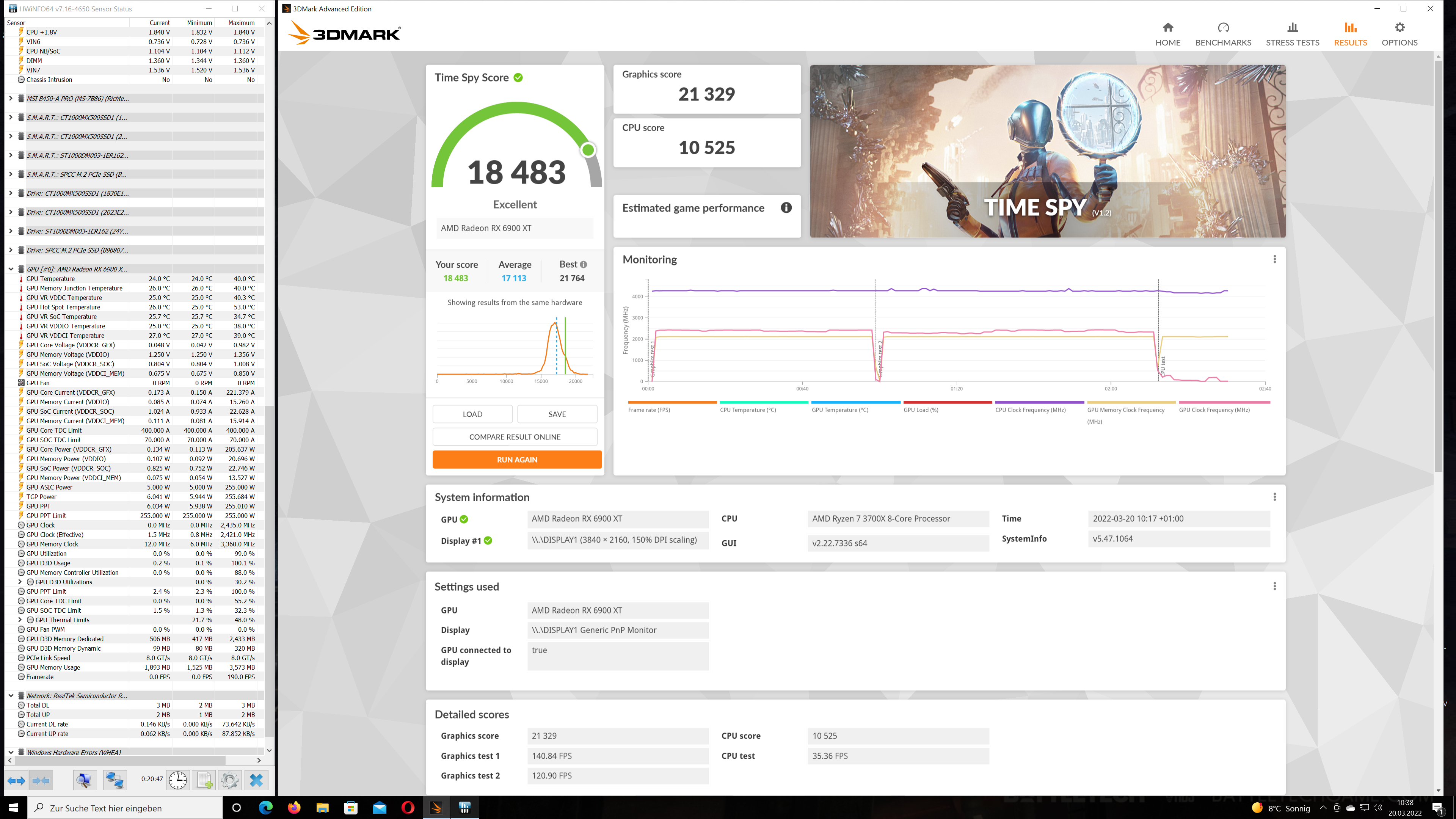
Task: Click the network remote monitoring computers icon
Action: point(115,780)
